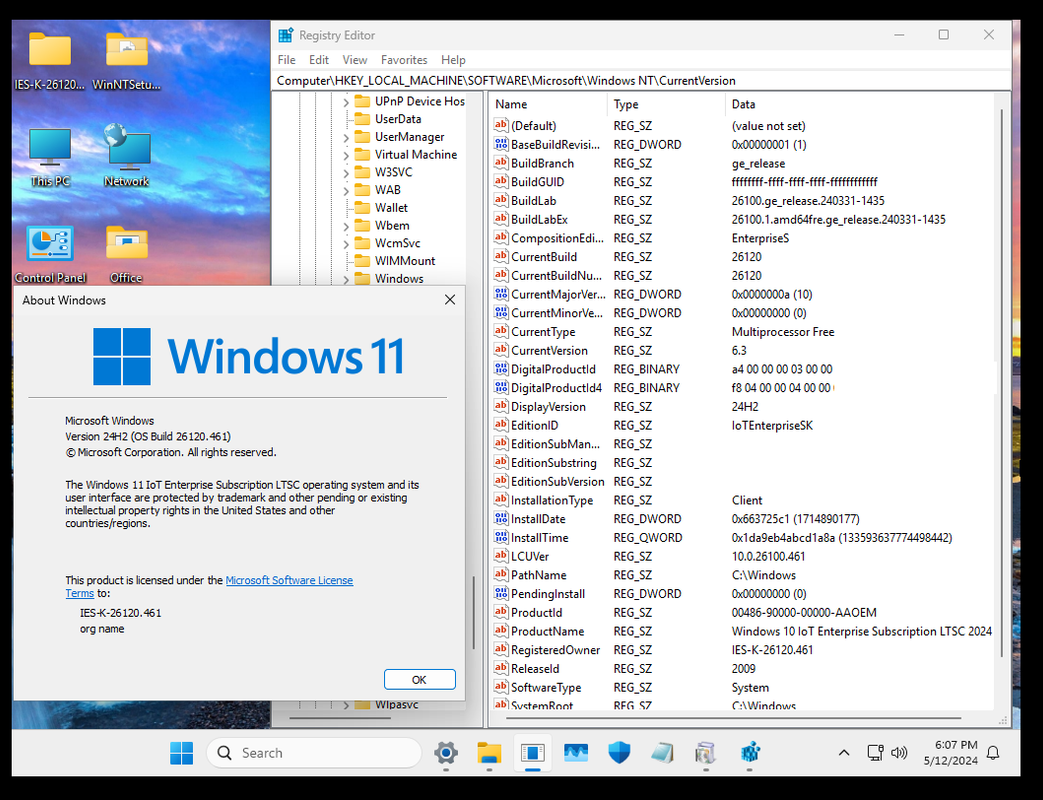The width and height of the screenshot is (1043, 800).
Task: Click the Terms link
Action: [79, 593]
